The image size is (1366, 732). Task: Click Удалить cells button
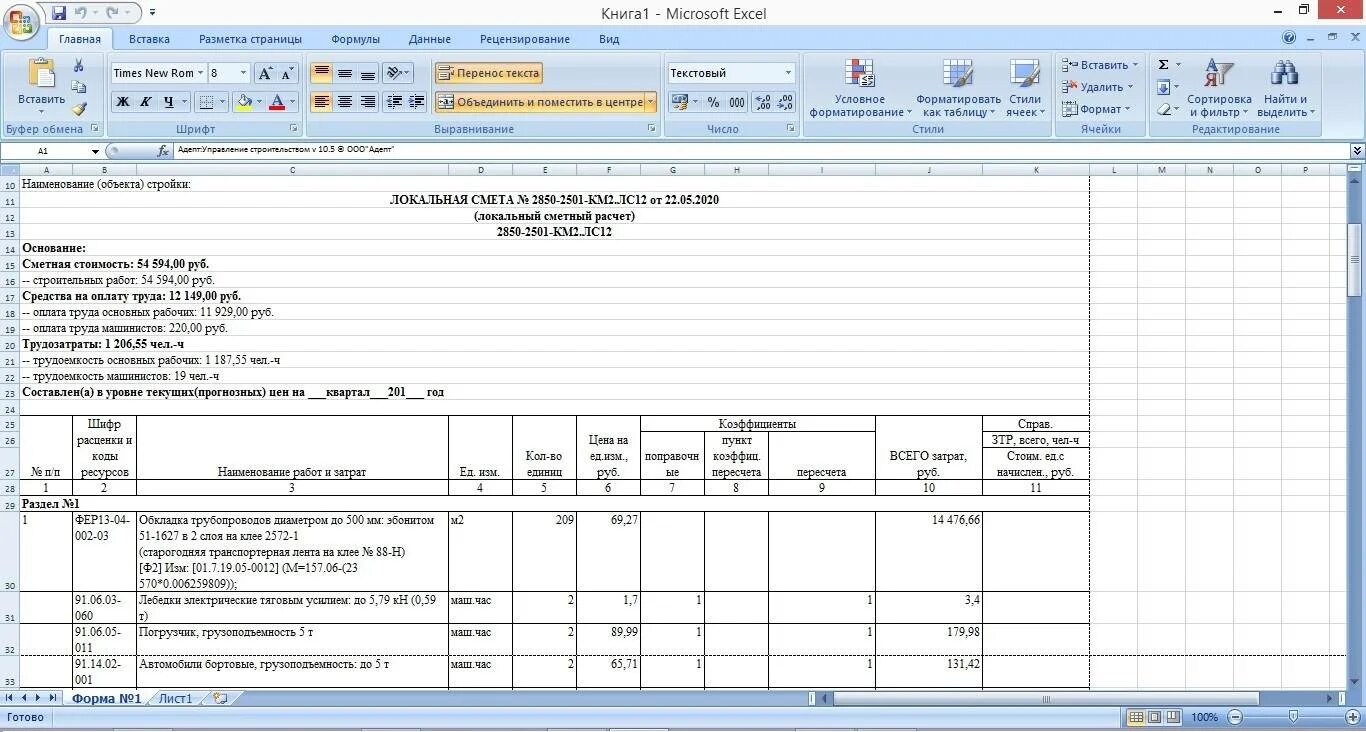point(1096,87)
